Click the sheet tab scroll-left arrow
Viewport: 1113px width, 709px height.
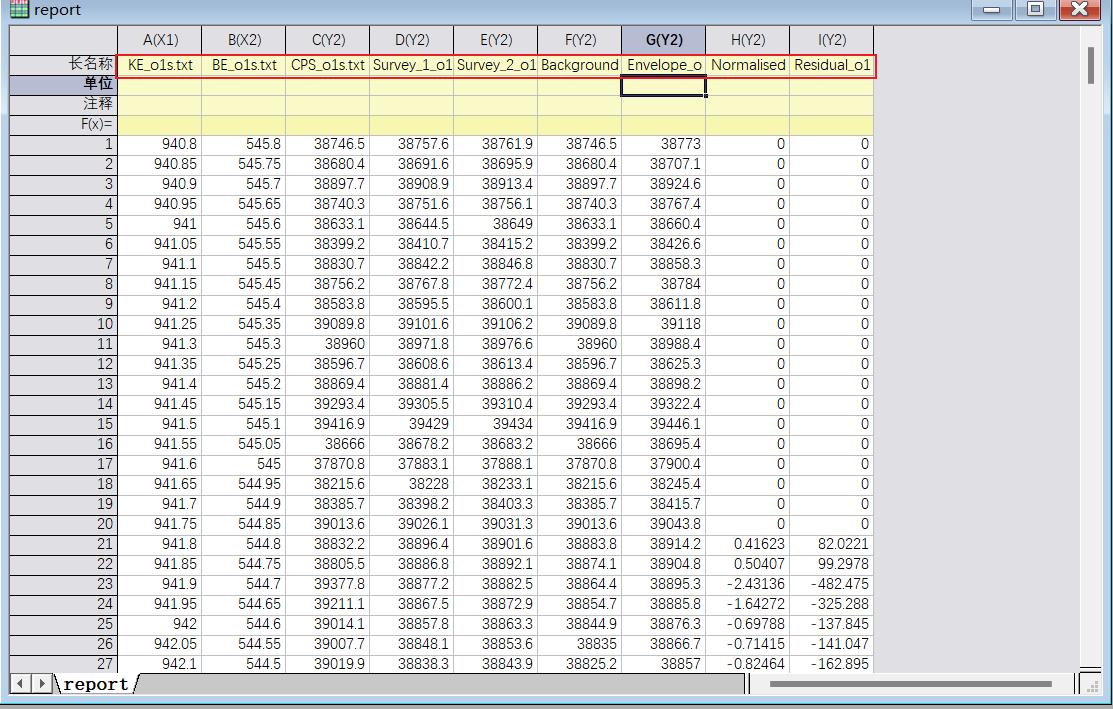(x=20, y=683)
